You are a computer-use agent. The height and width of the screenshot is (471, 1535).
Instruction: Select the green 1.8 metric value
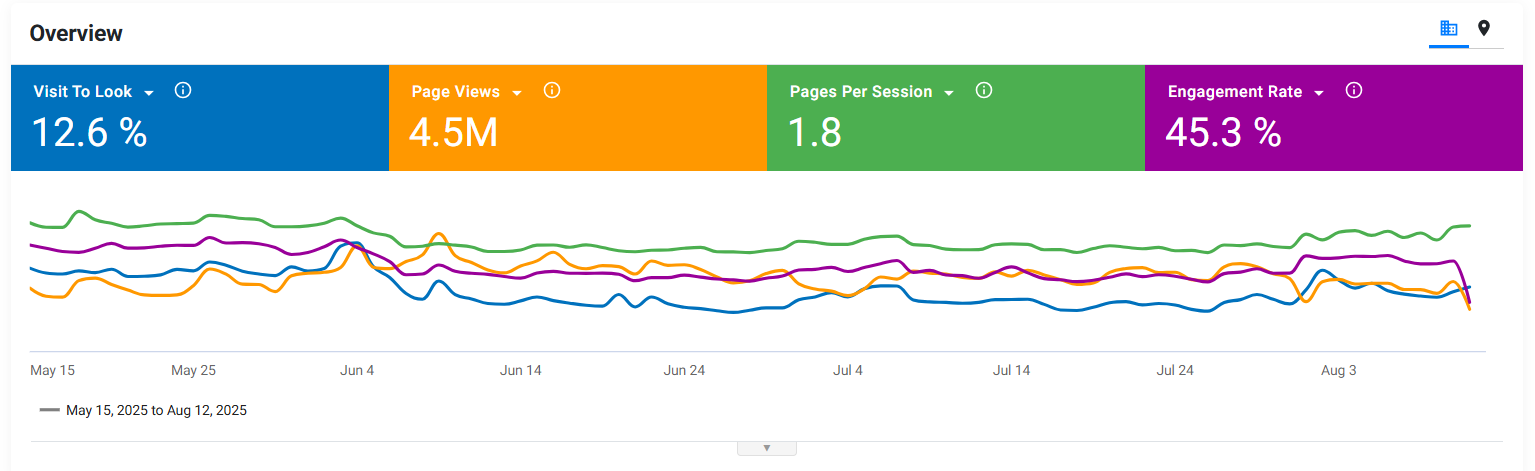tap(815, 132)
